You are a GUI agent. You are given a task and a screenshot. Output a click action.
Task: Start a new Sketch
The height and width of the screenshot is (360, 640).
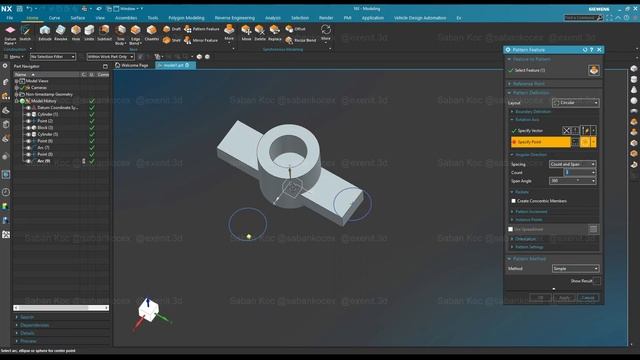click(25, 33)
